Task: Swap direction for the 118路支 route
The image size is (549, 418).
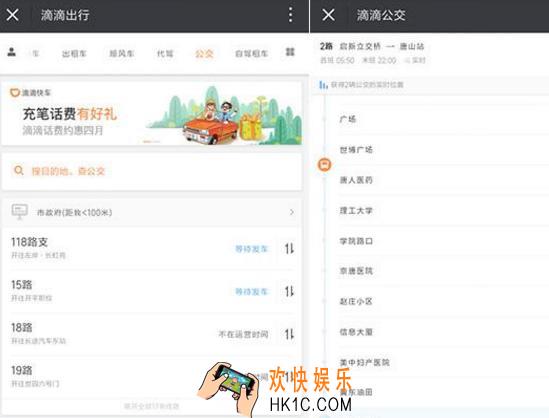Action: (x=289, y=249)
